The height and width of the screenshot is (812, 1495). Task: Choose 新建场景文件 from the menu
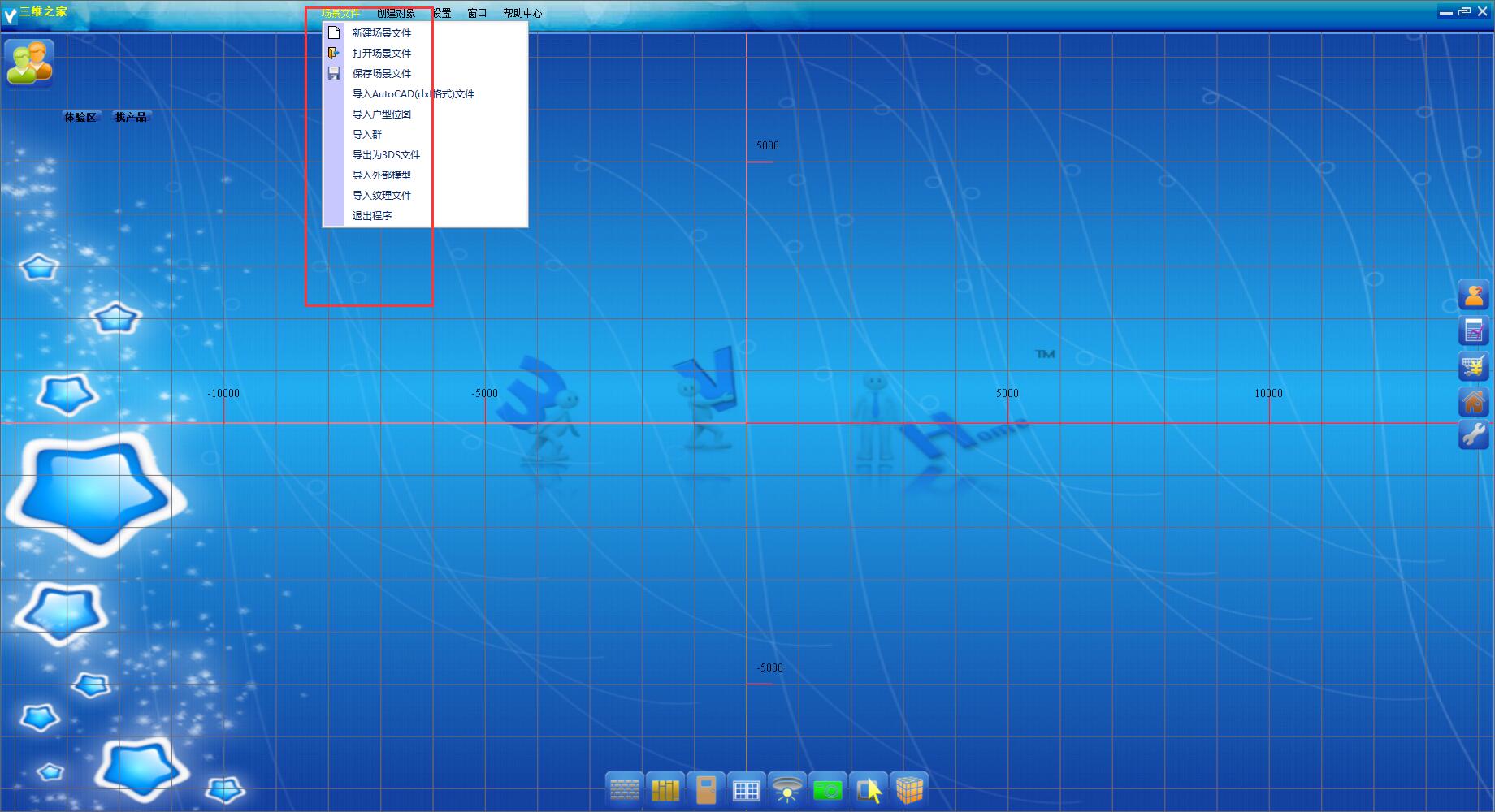(381, 32)
